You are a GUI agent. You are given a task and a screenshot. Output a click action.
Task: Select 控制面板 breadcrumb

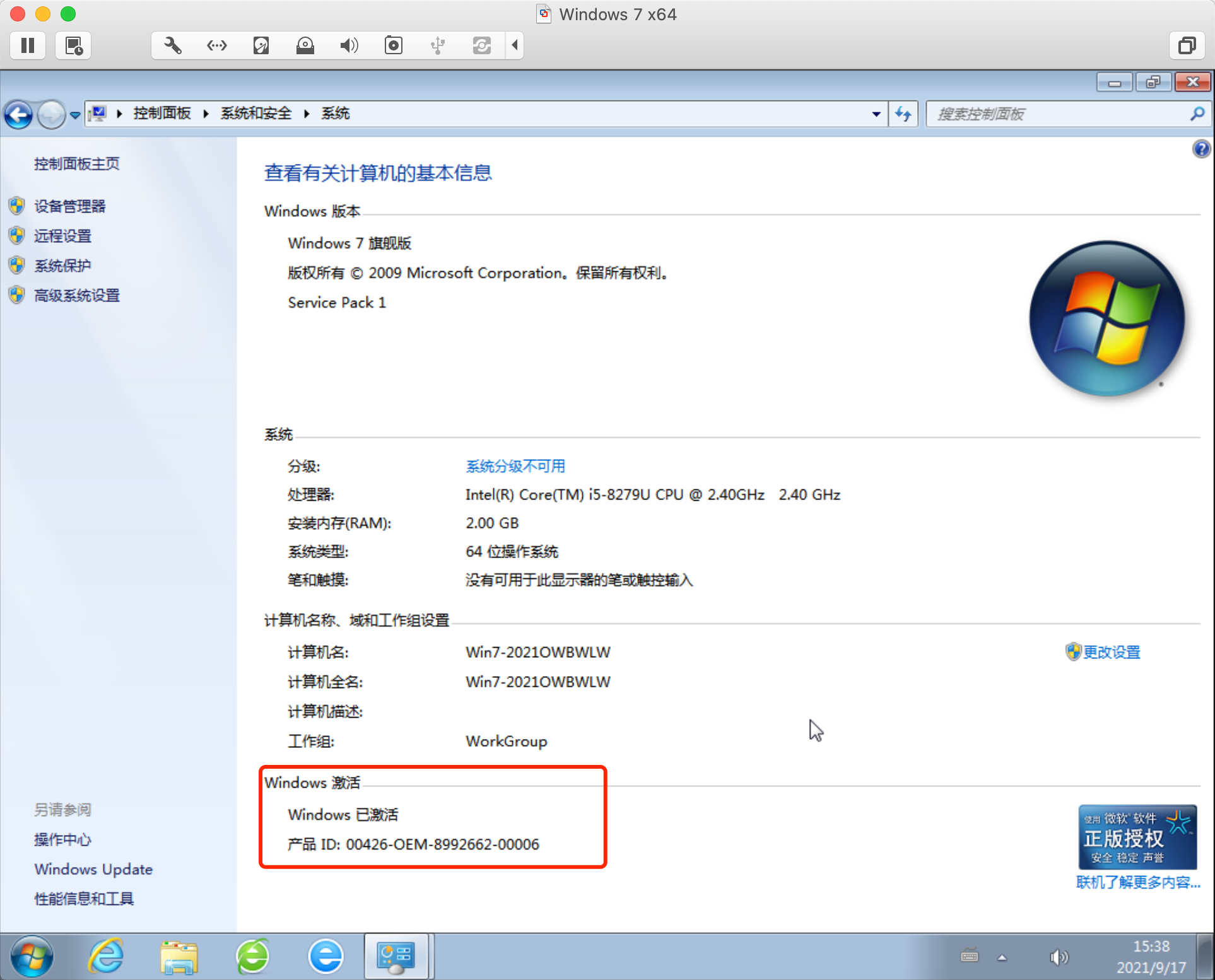[162, 114]
